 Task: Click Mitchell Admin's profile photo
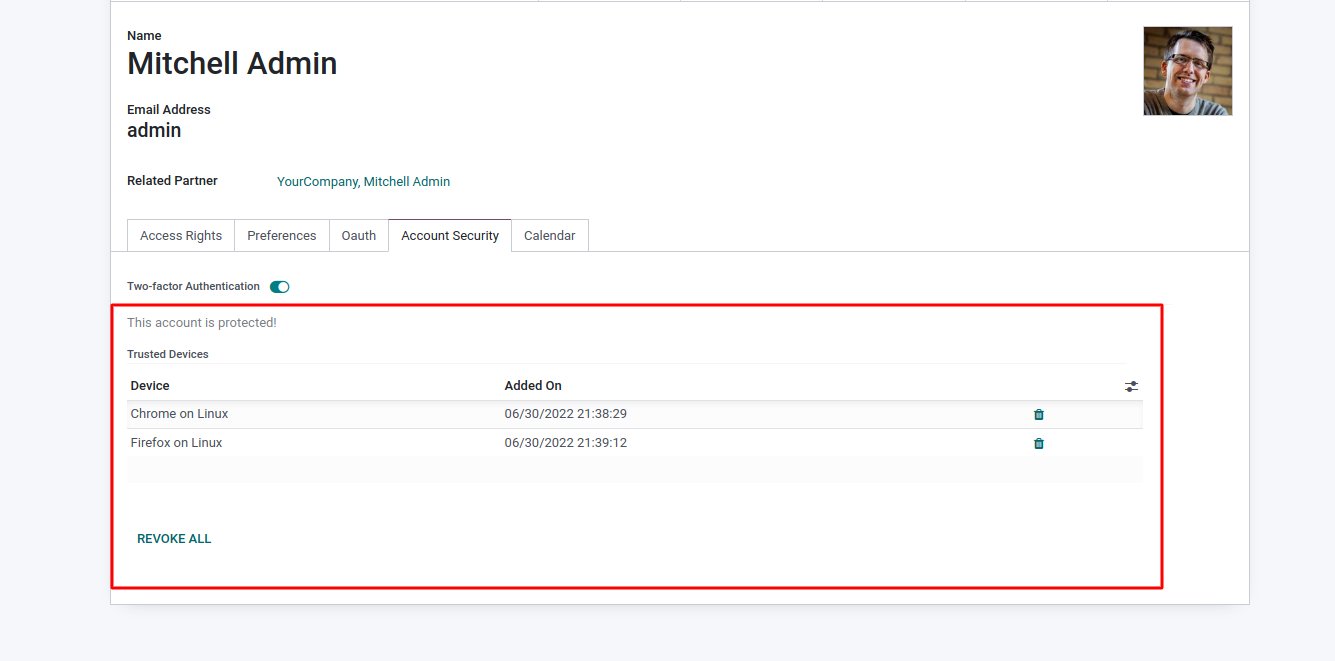pos(1187,71)
